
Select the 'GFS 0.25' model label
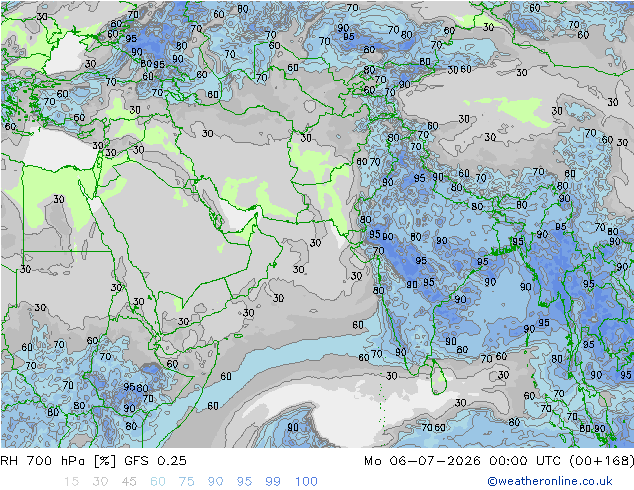tap(155, 461)
